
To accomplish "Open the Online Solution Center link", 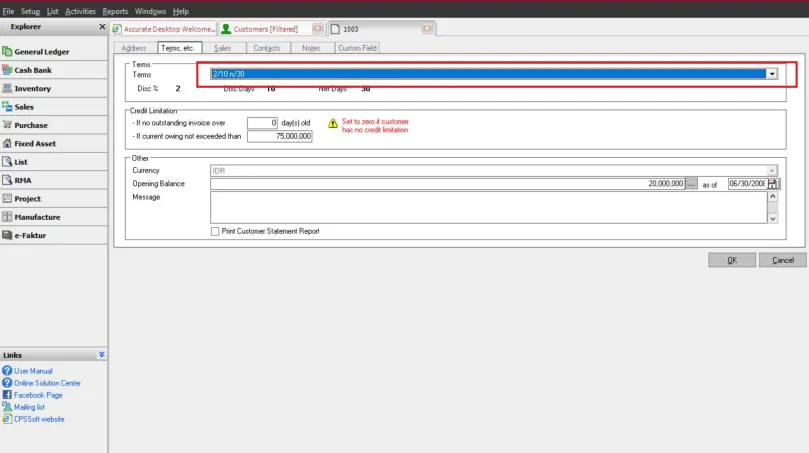I will (x=47, y=383).
